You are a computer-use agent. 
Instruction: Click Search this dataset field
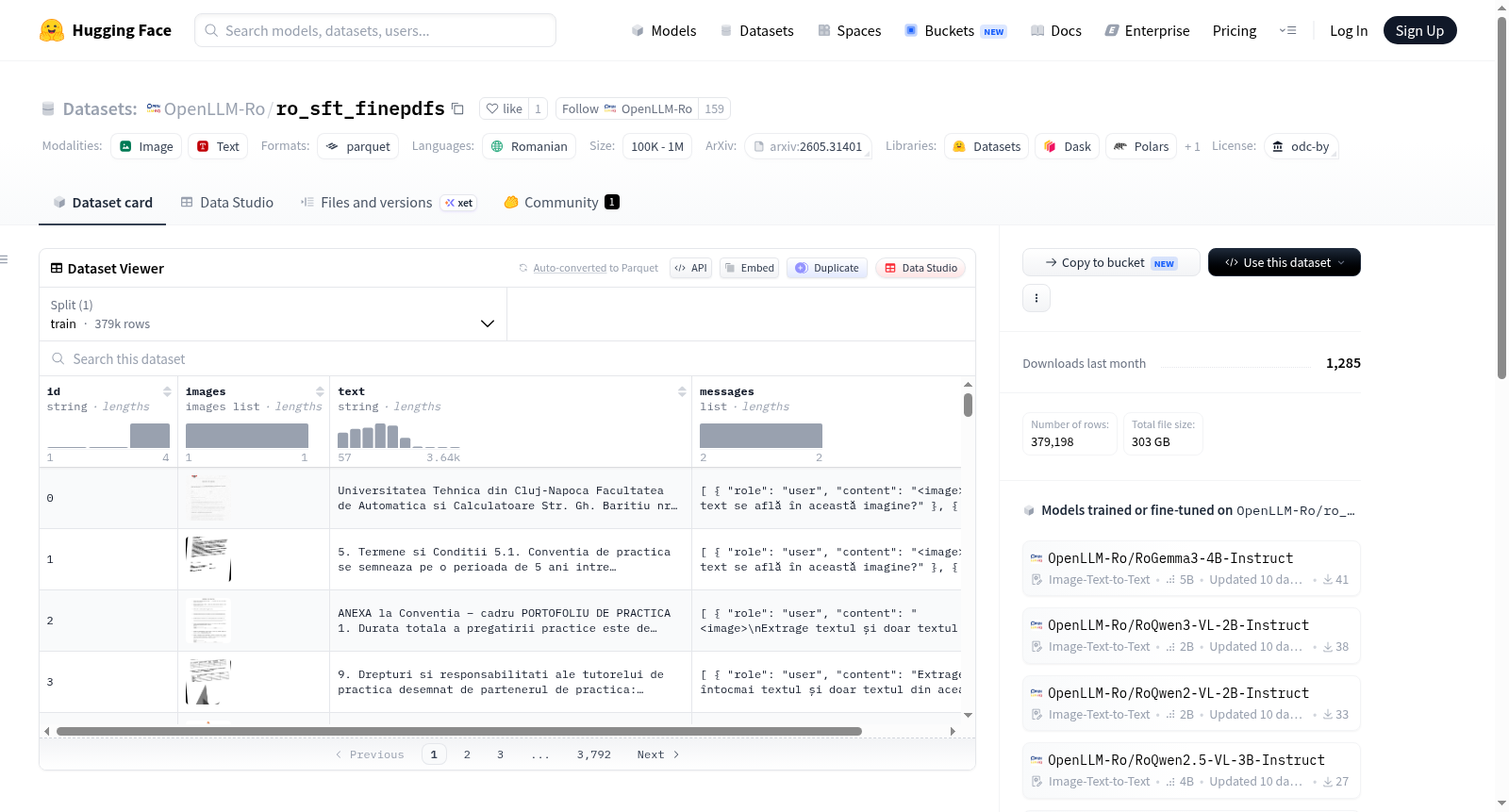point(507,358)
